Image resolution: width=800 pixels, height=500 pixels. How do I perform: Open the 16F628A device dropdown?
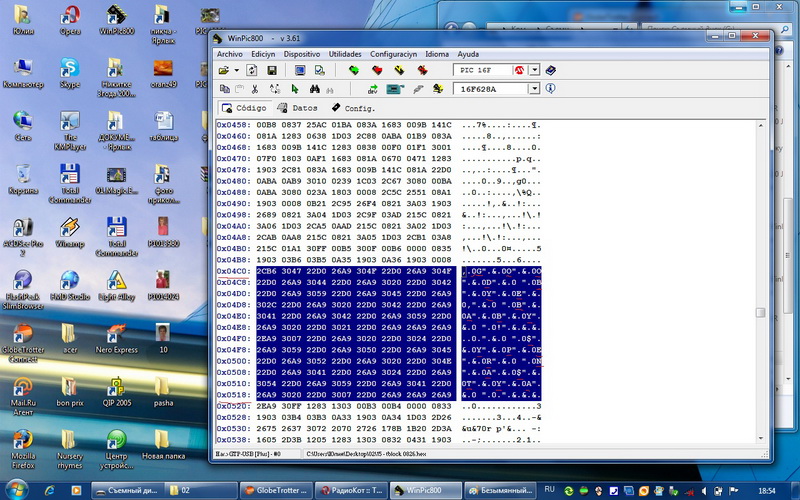click(x=534, y=89)
